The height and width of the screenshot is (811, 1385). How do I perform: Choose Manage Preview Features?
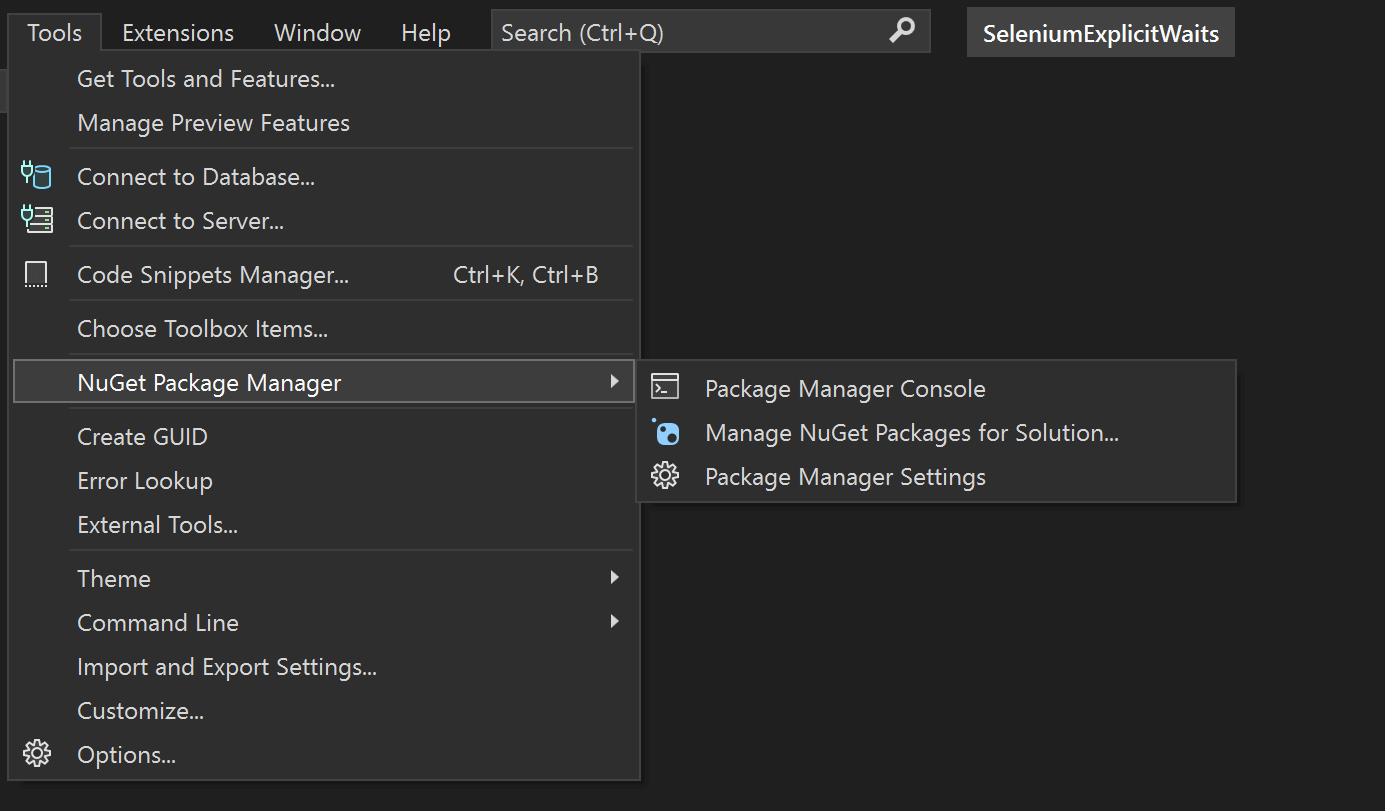(213, 123)
